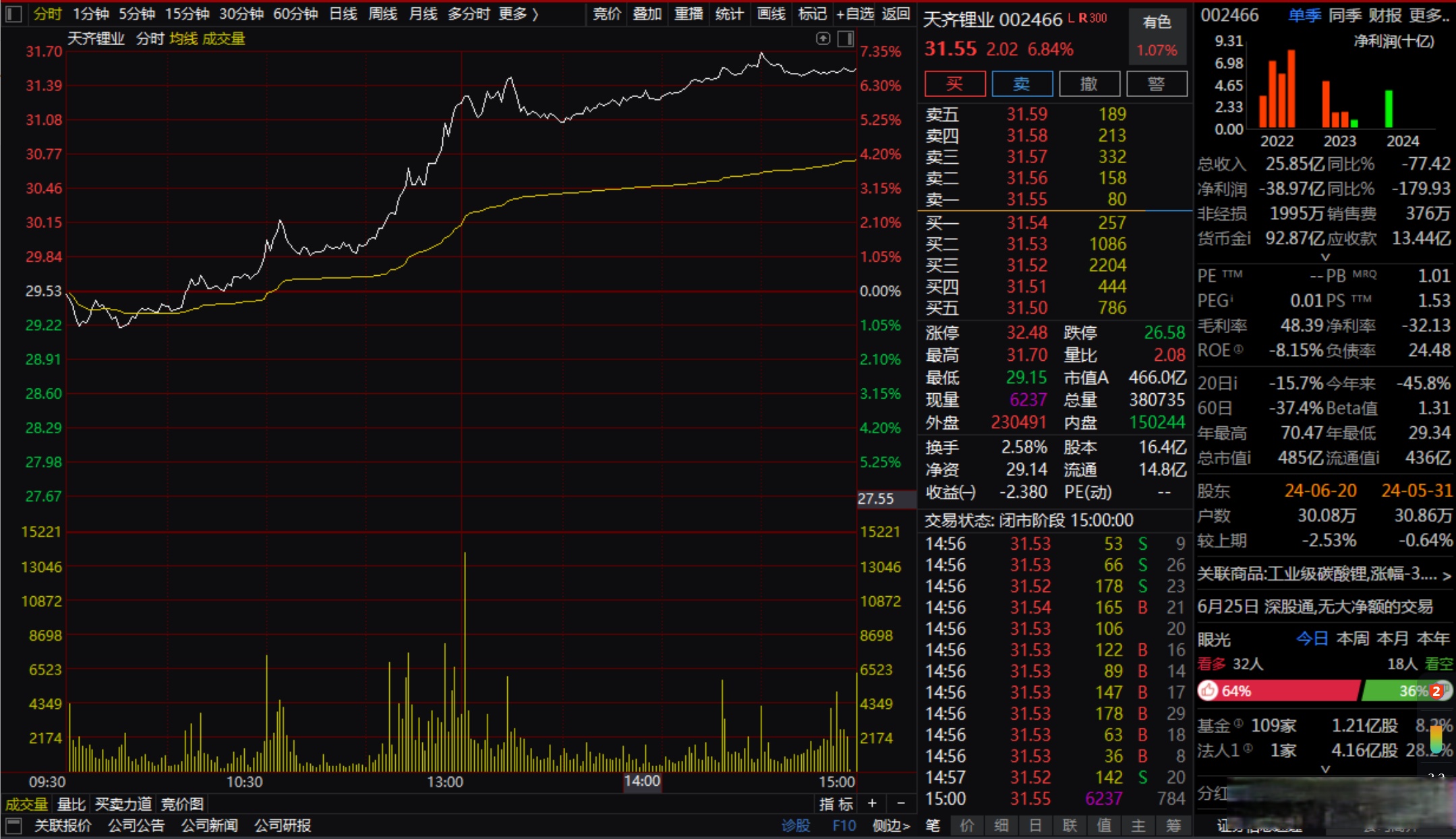Select 看空 to vote bearish

1440,664
